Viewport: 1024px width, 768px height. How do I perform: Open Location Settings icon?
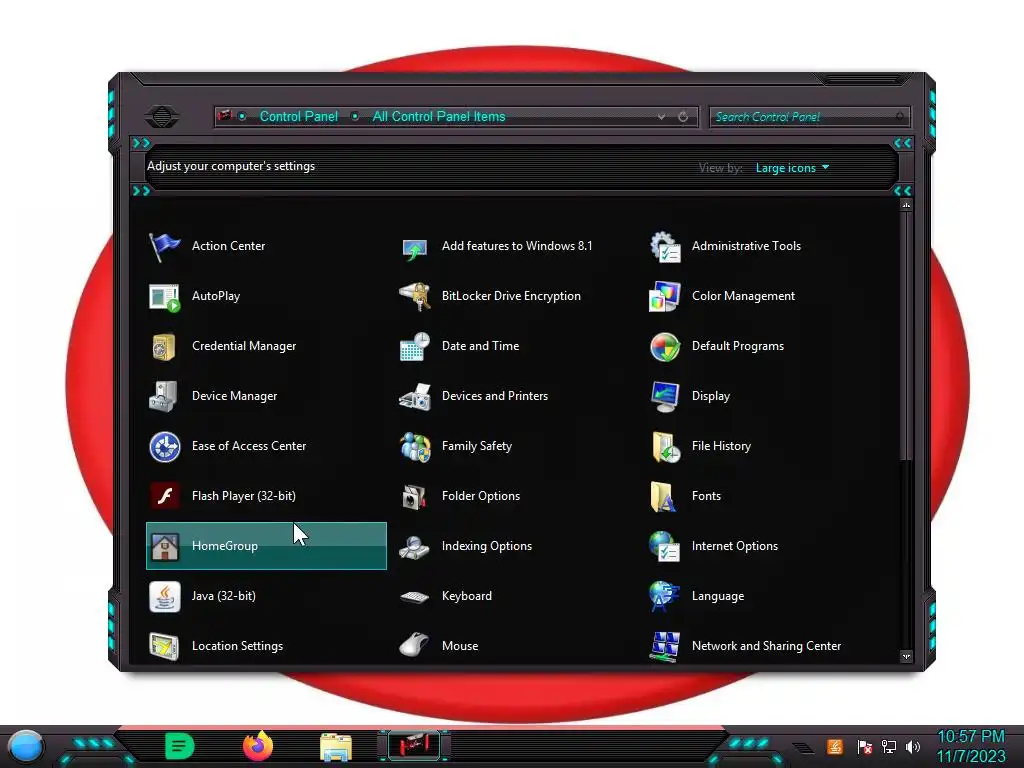point(165,647)
